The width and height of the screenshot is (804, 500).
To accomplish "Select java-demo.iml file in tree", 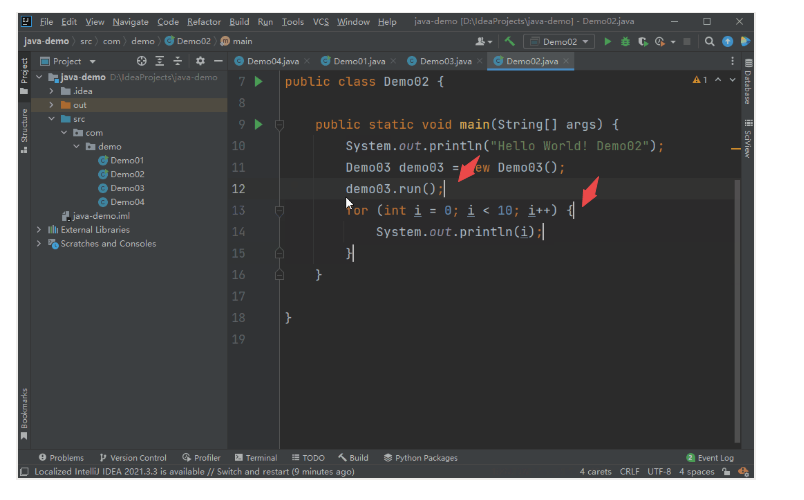I will [101, 215].
